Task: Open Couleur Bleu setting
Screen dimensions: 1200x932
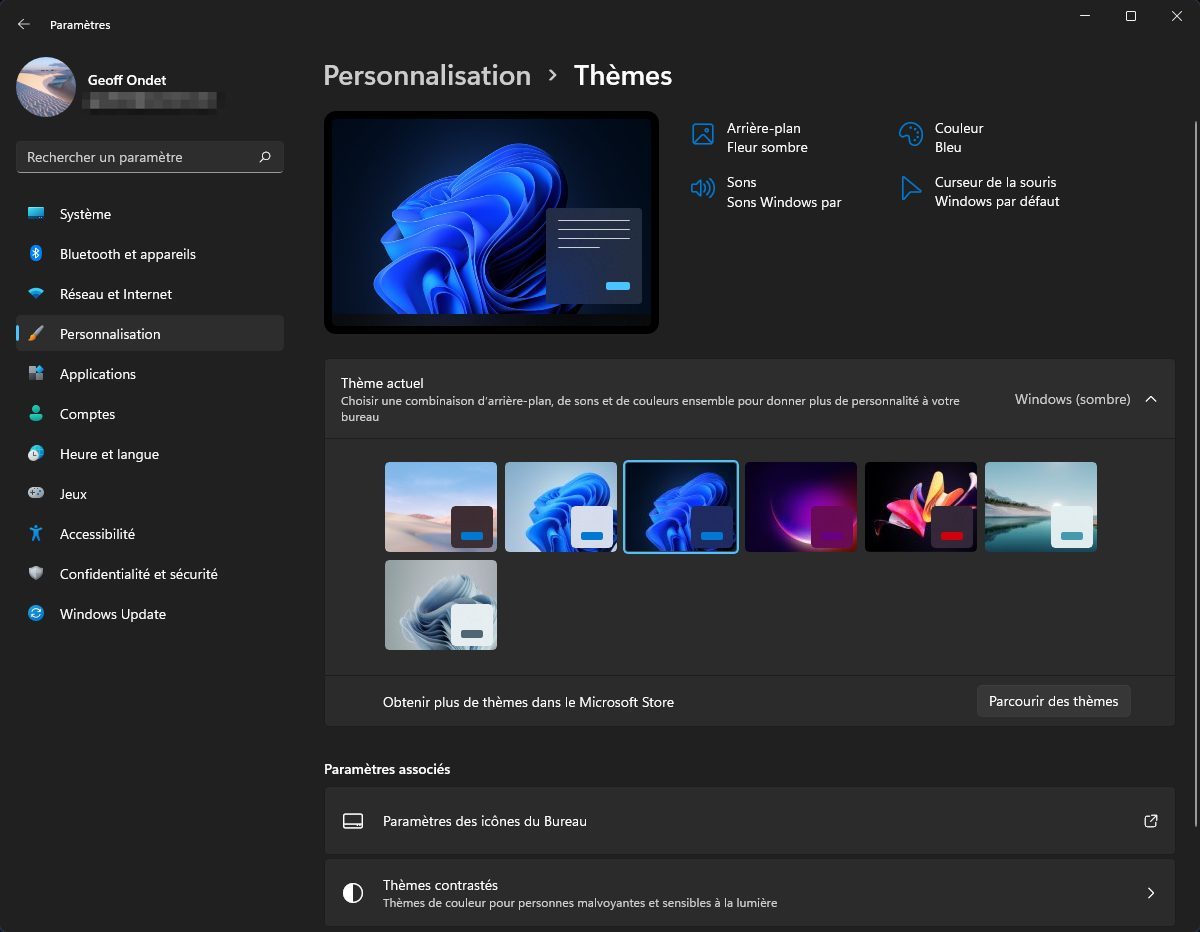Action: click(x=941, y=137)
